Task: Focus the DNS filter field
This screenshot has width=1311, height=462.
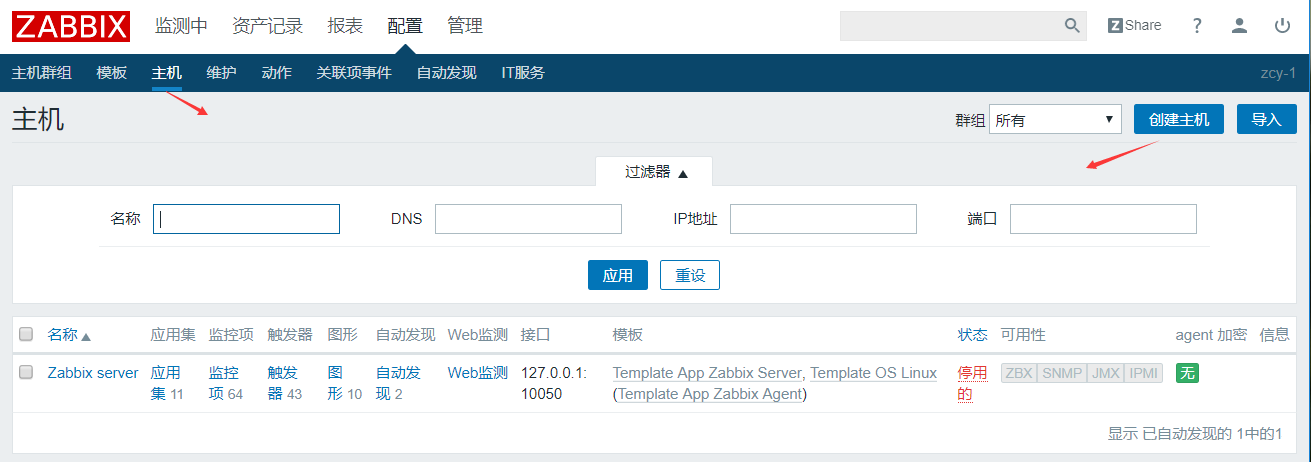Action: tap(528, 219)
